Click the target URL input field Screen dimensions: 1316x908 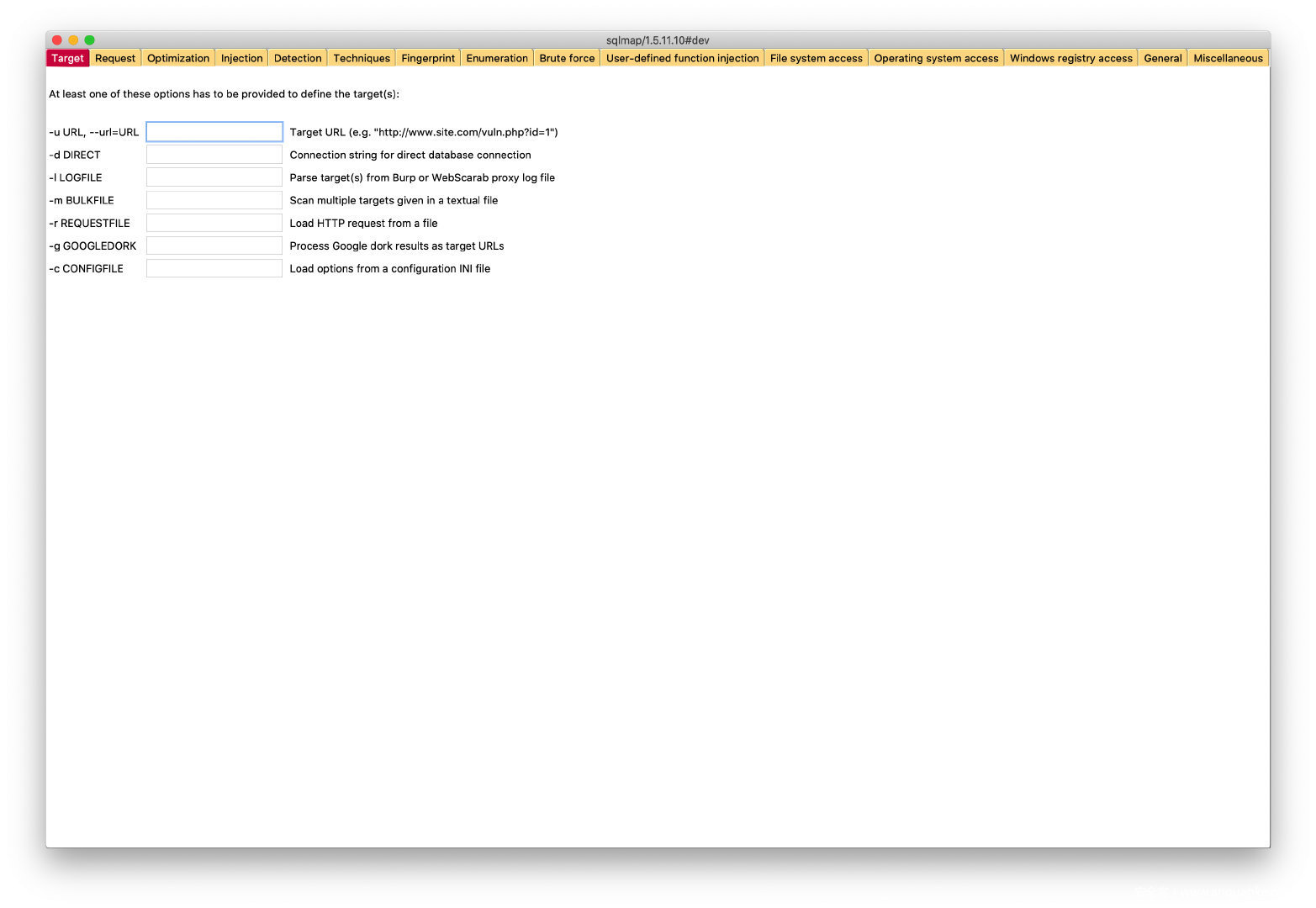pyautogui.click(x=214, y=132)
